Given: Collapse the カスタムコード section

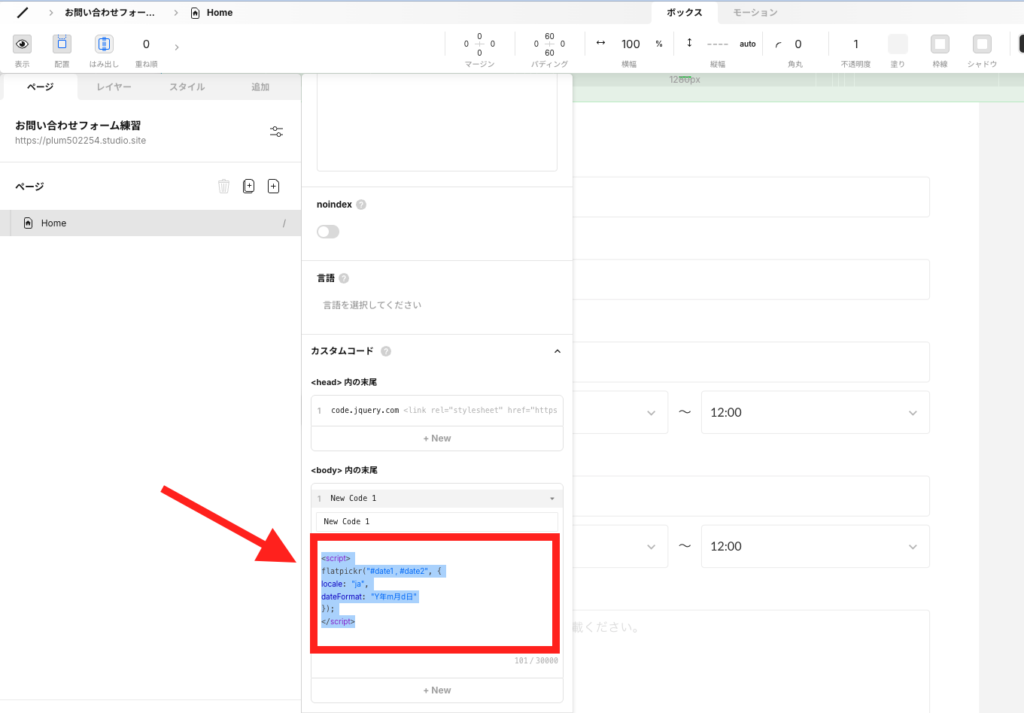Looking at the screenshot, I should [x=557, y=351].
